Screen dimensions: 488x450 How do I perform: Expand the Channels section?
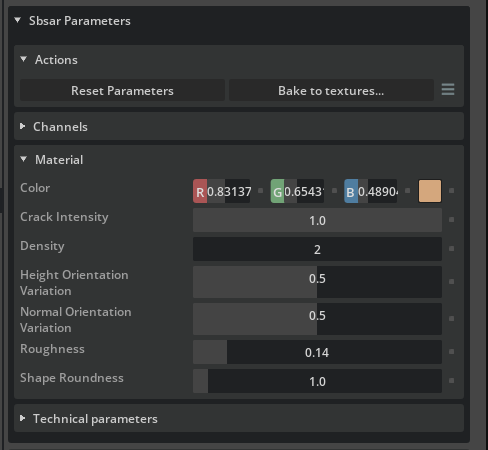(22, 126)
